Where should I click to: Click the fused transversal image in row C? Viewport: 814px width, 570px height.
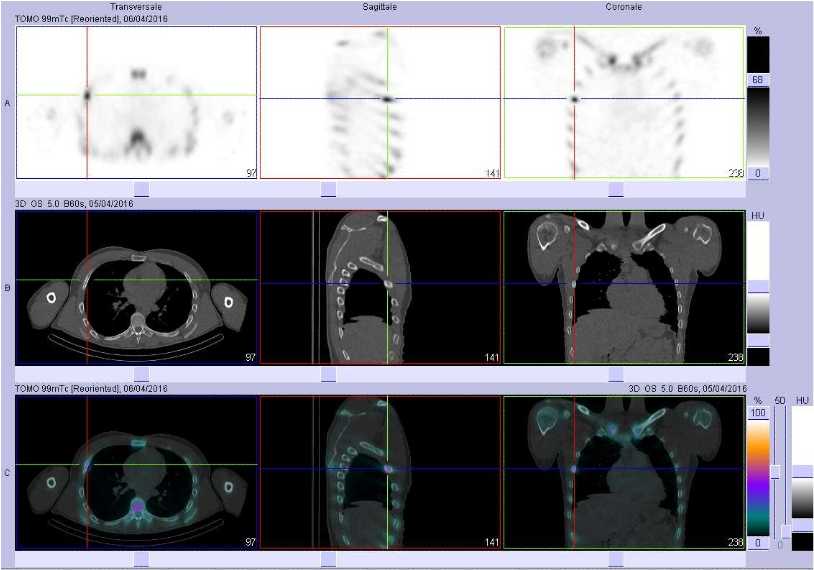pos(137,472)
